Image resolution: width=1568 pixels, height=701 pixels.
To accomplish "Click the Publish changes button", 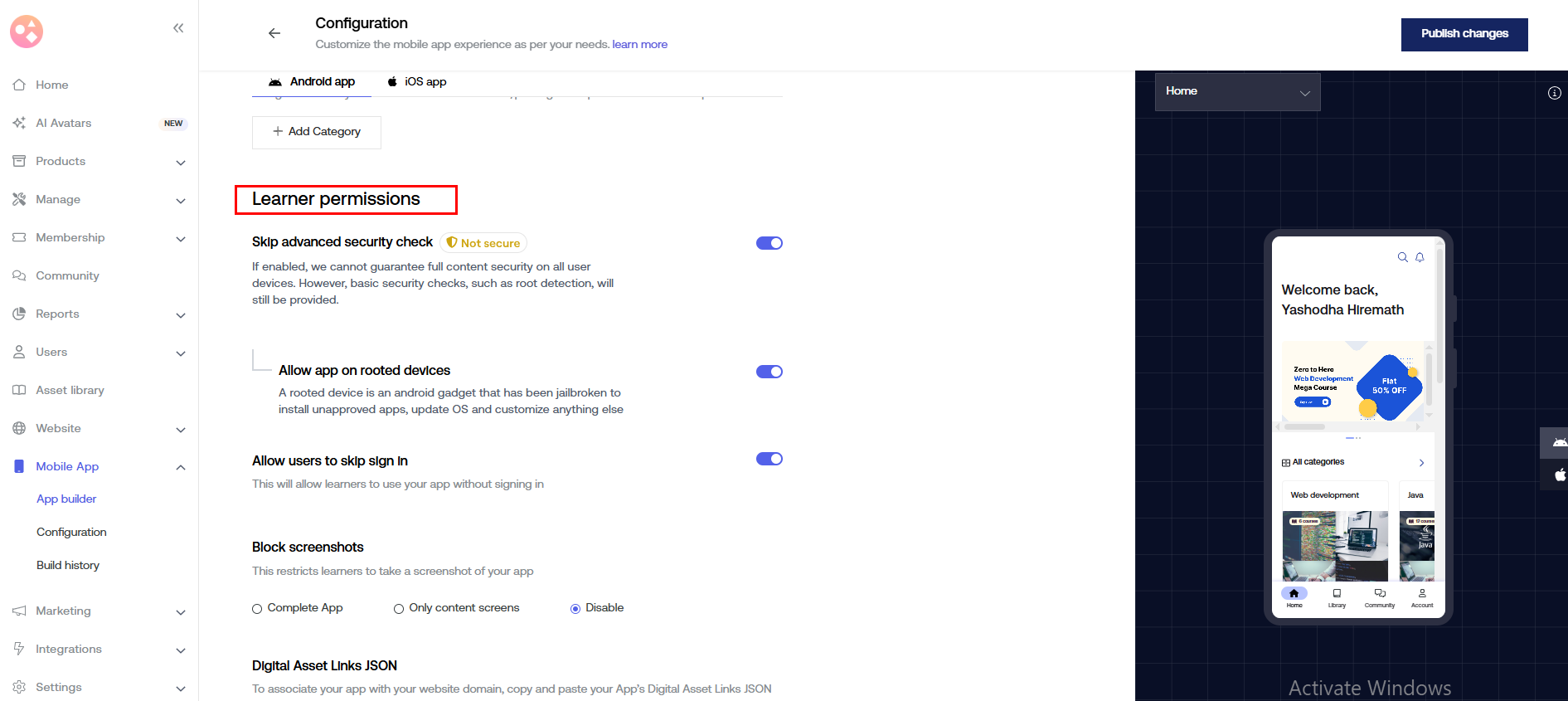I will click(1464, 34).
